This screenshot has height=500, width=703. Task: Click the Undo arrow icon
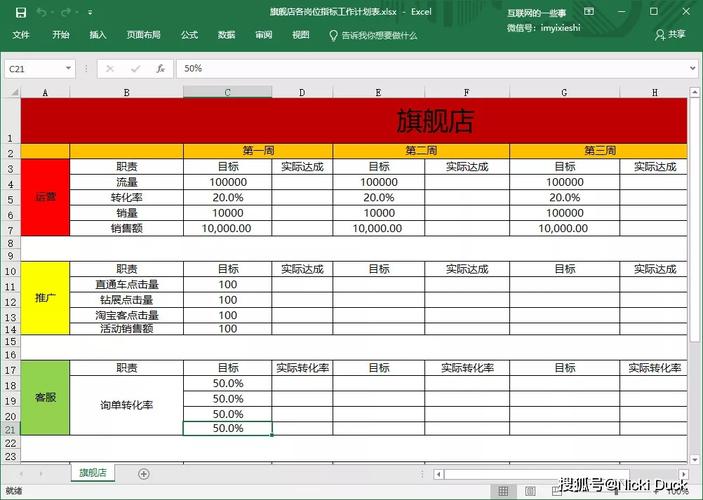42,13
